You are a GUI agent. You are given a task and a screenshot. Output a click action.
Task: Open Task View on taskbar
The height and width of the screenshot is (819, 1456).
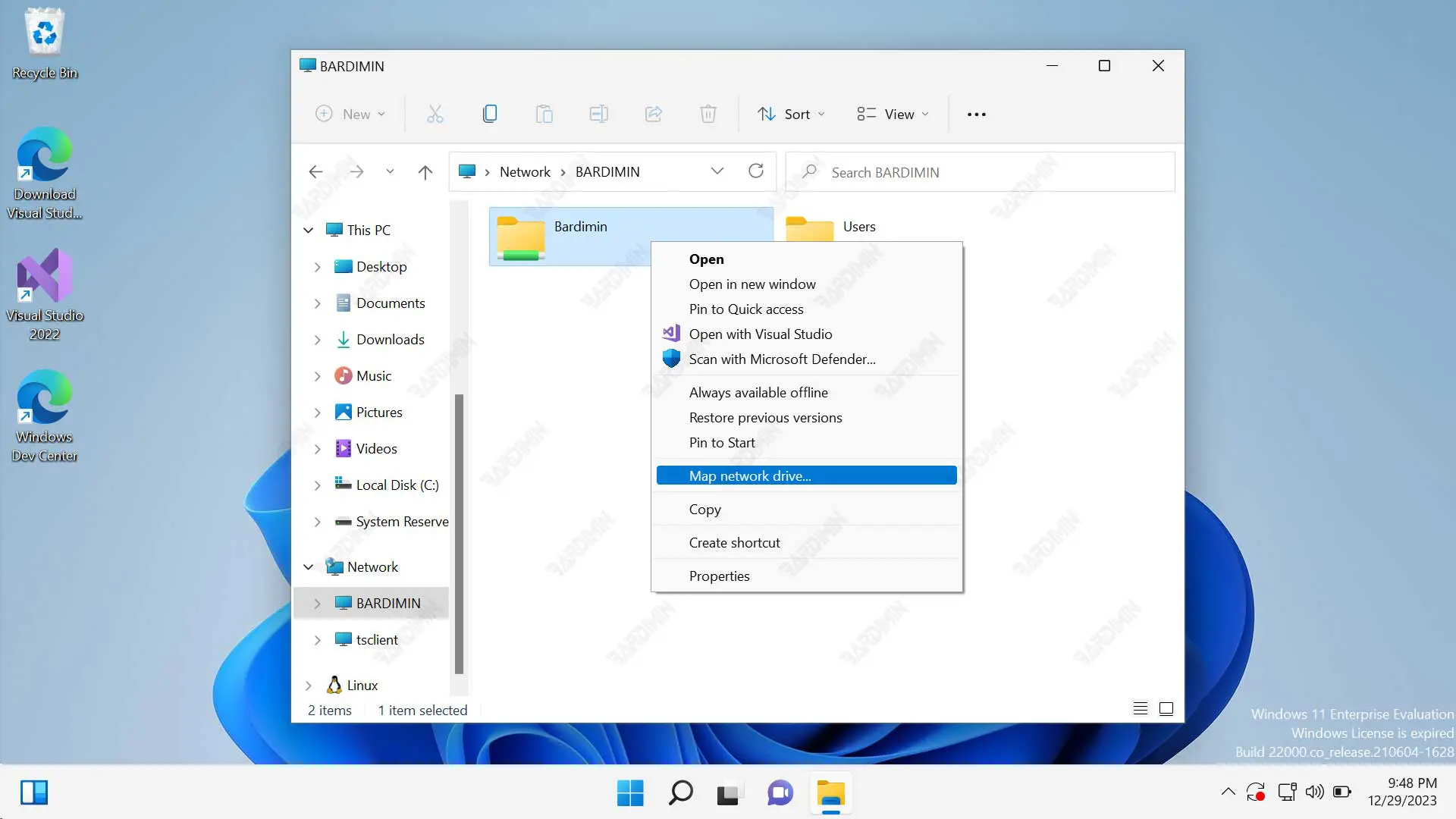729,793
